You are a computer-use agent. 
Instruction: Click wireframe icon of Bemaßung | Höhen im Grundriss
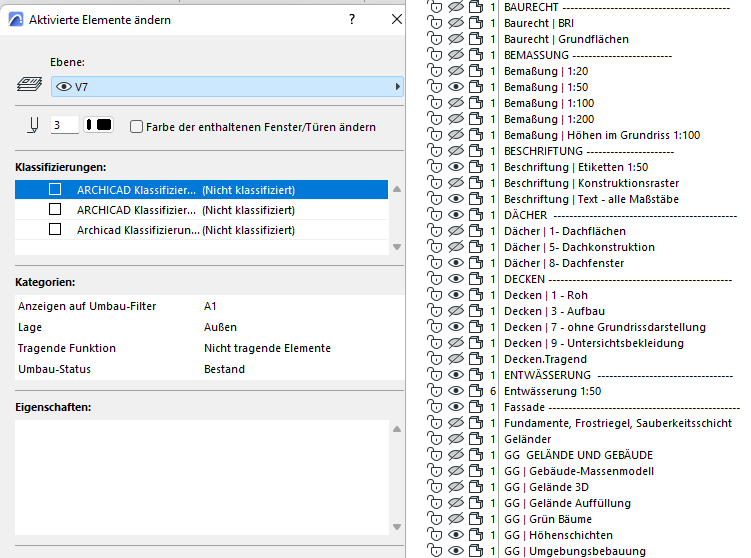pyautogui.click(x=476, y=135)
